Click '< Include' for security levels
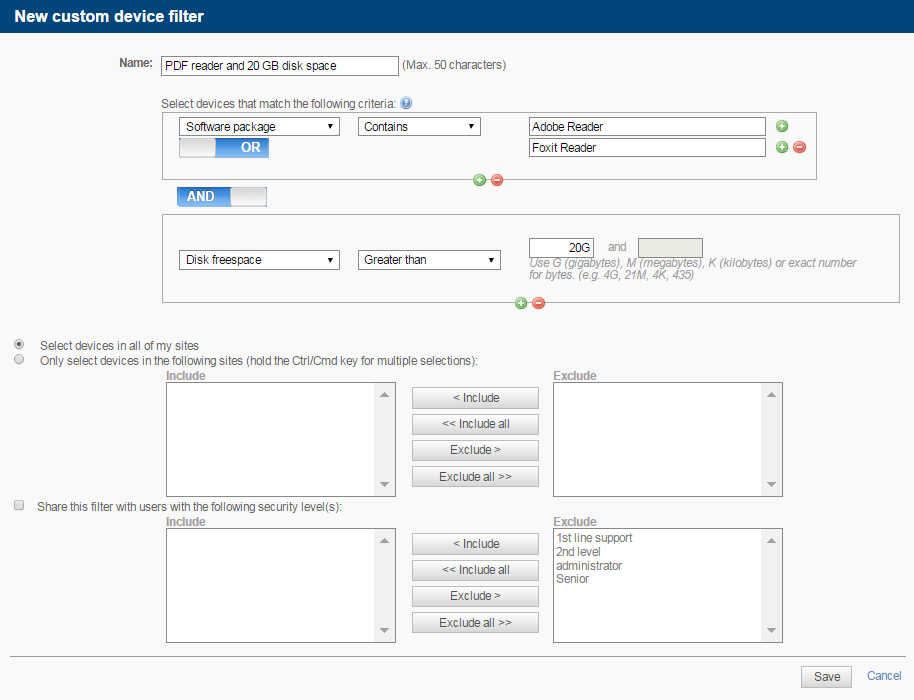The width and height of the screenshot is (914, 700). [x=475, y=544]
